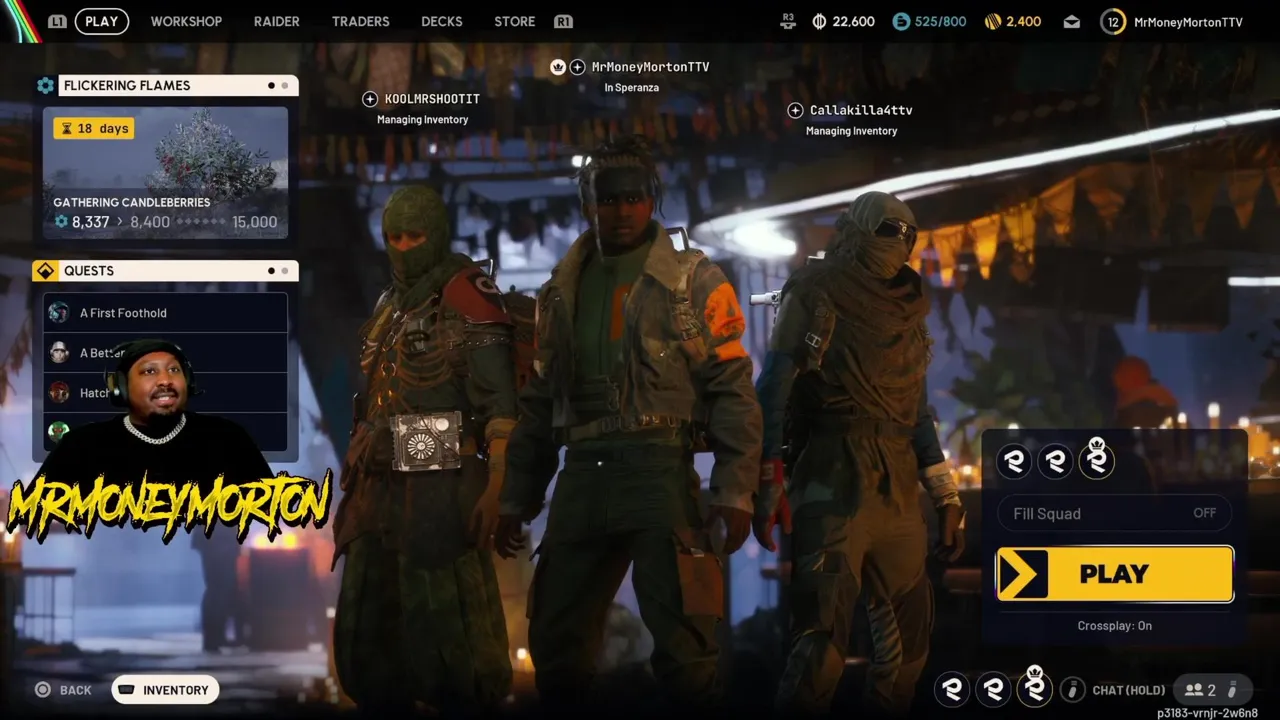Click the crowned squad avatar beside Chat
The width and height of the screenshot is (1280, 720).
tap(1035, 687)
